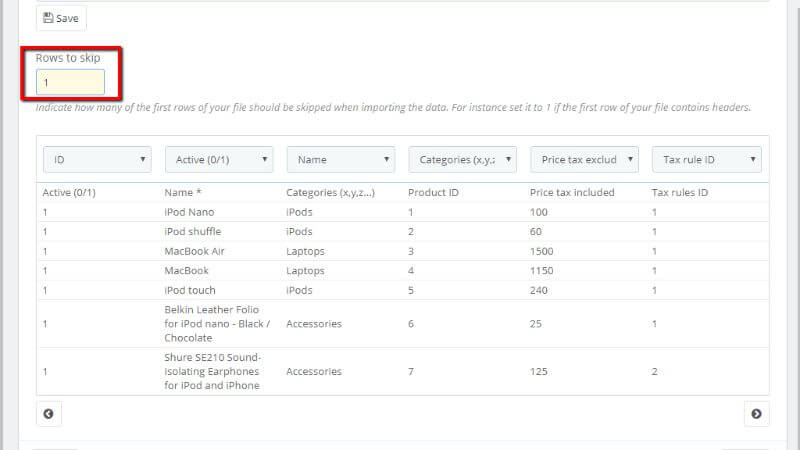The image size is (800, 450).
Task: Open the ID column dropdown
Action: [x=97, y=160]
